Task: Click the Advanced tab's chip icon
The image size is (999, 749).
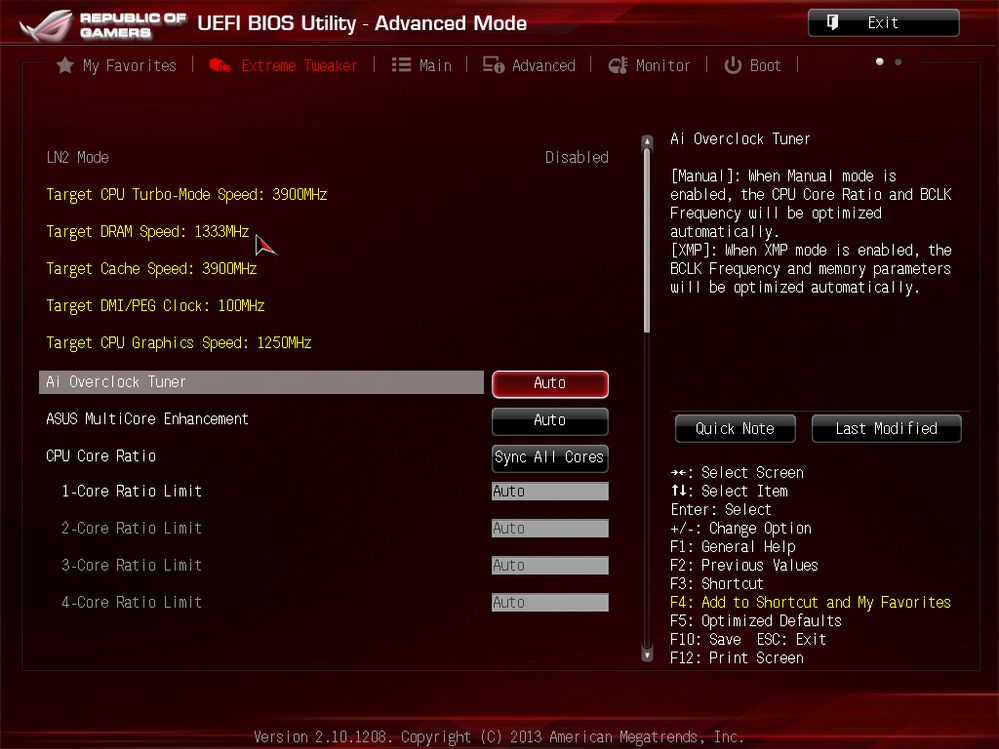Action: click(x=493, y=65)
